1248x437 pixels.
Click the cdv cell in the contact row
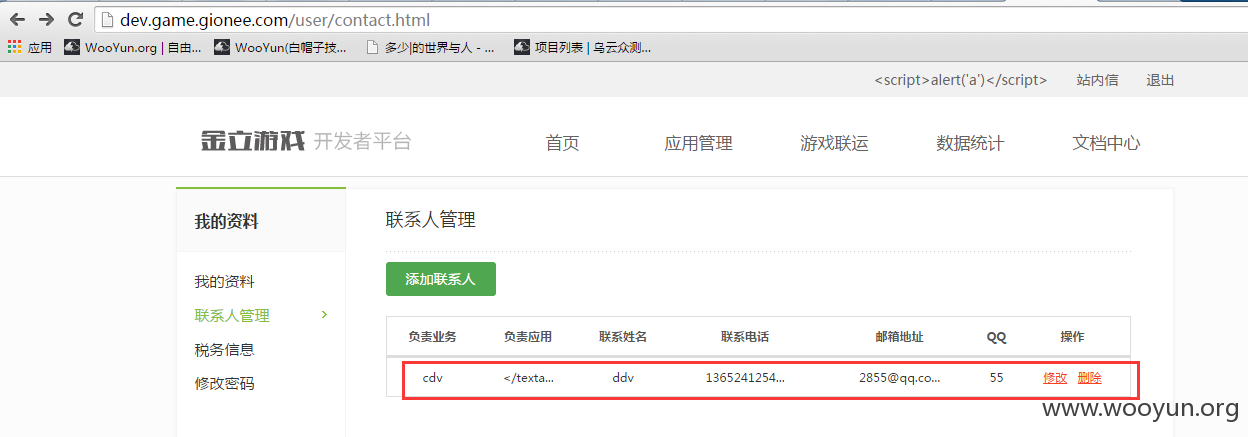pos(432,378)
